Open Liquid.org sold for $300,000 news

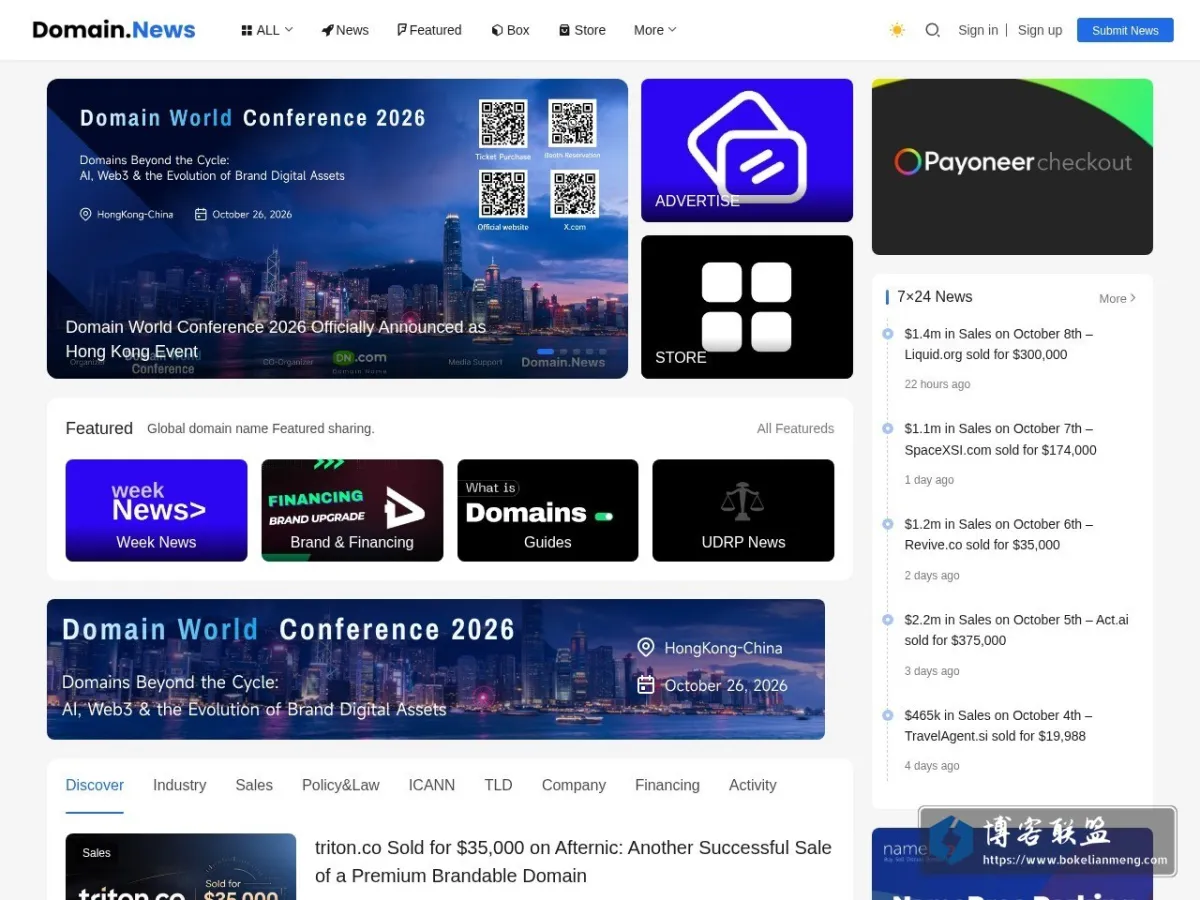pos(999,344)
